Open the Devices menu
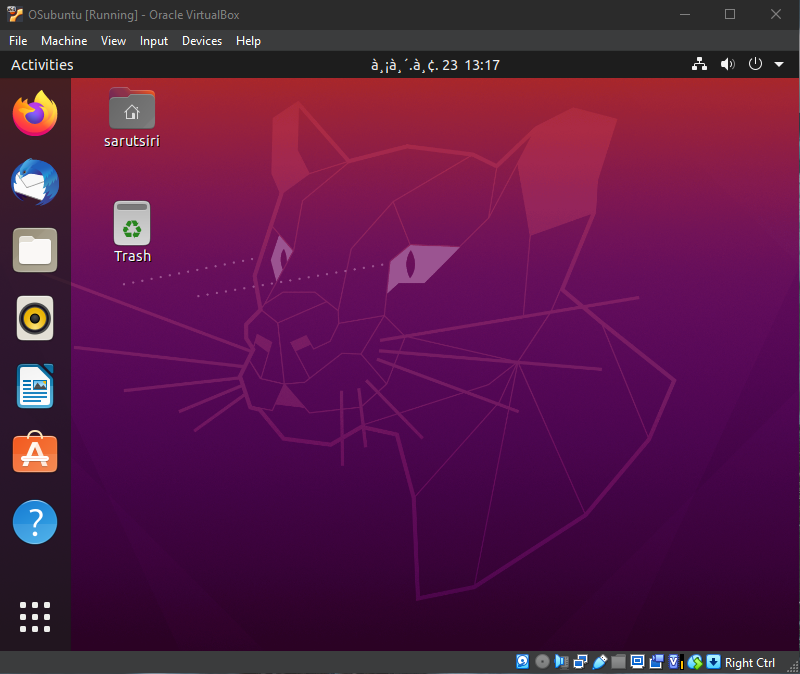 [202, 41]
